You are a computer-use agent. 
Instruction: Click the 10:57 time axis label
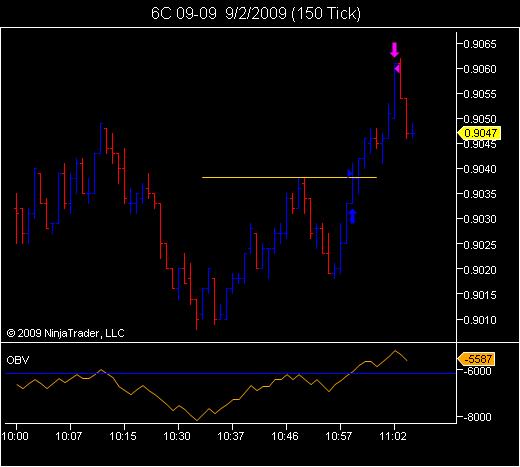point(339,436)
